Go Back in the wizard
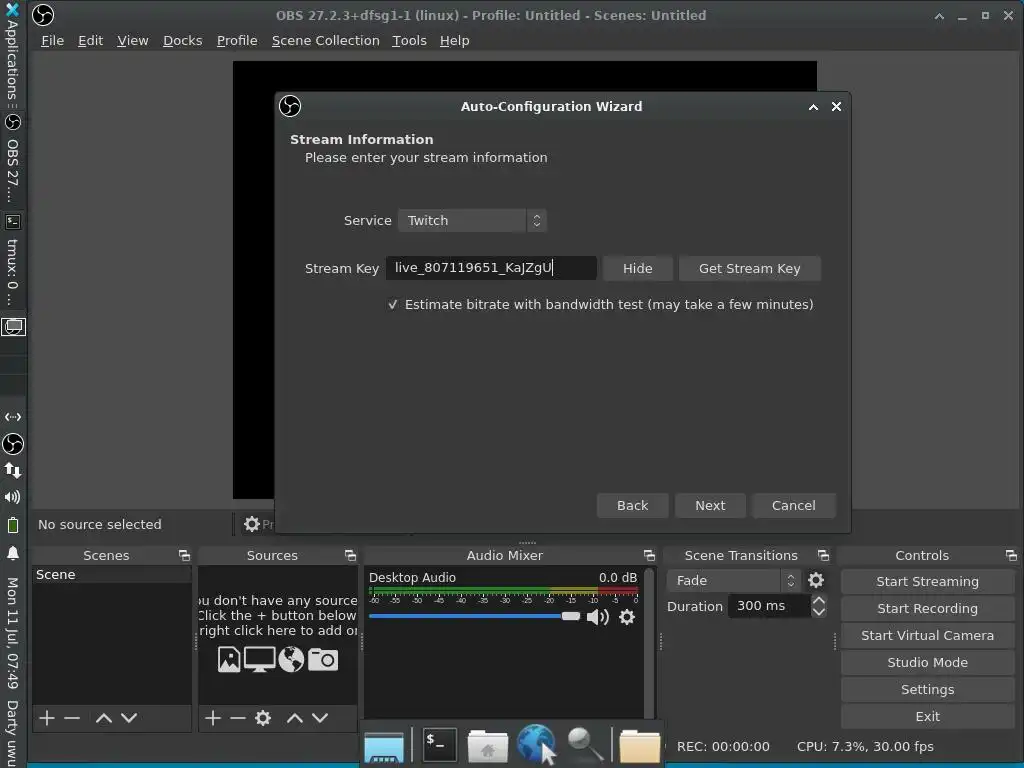Image resolution: width=1024 pixels, height=768 pixels. tap(632, 505)
